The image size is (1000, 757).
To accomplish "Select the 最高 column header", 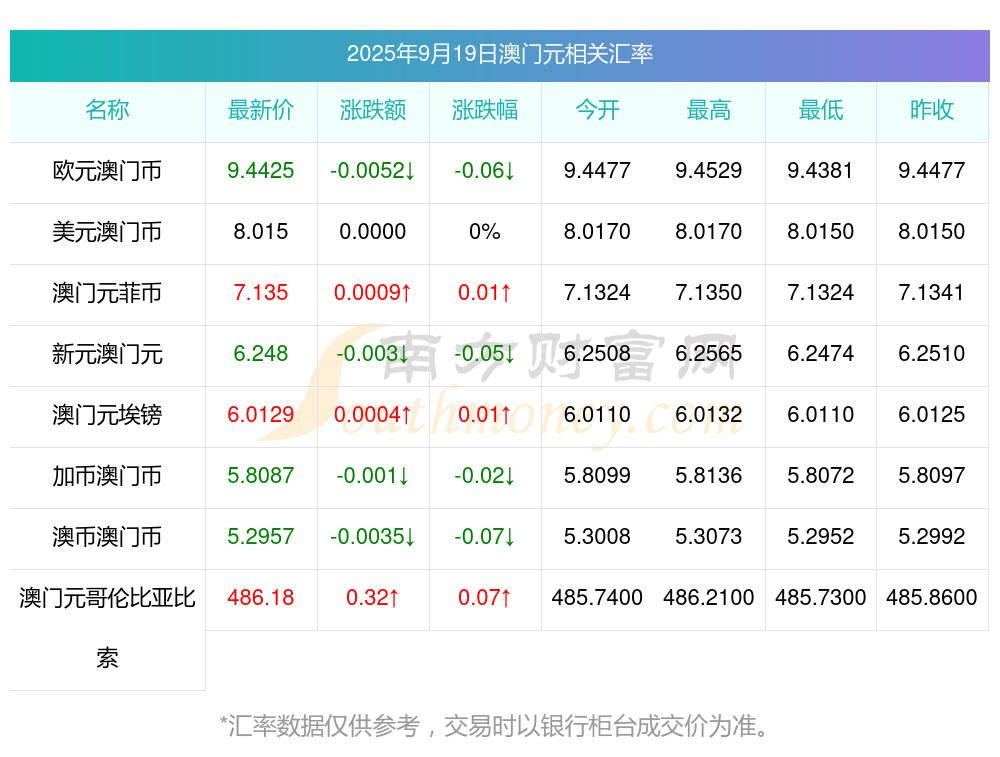I will 709,110.
